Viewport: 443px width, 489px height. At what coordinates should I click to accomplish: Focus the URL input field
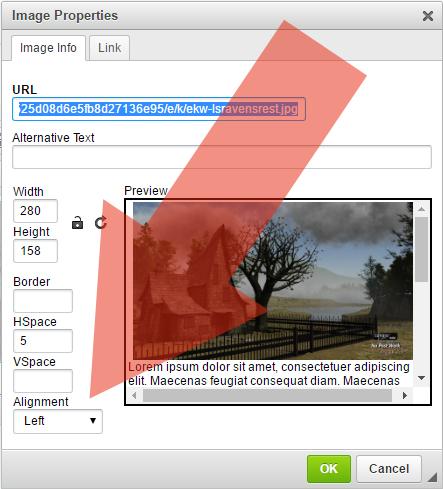click(159, 109)
